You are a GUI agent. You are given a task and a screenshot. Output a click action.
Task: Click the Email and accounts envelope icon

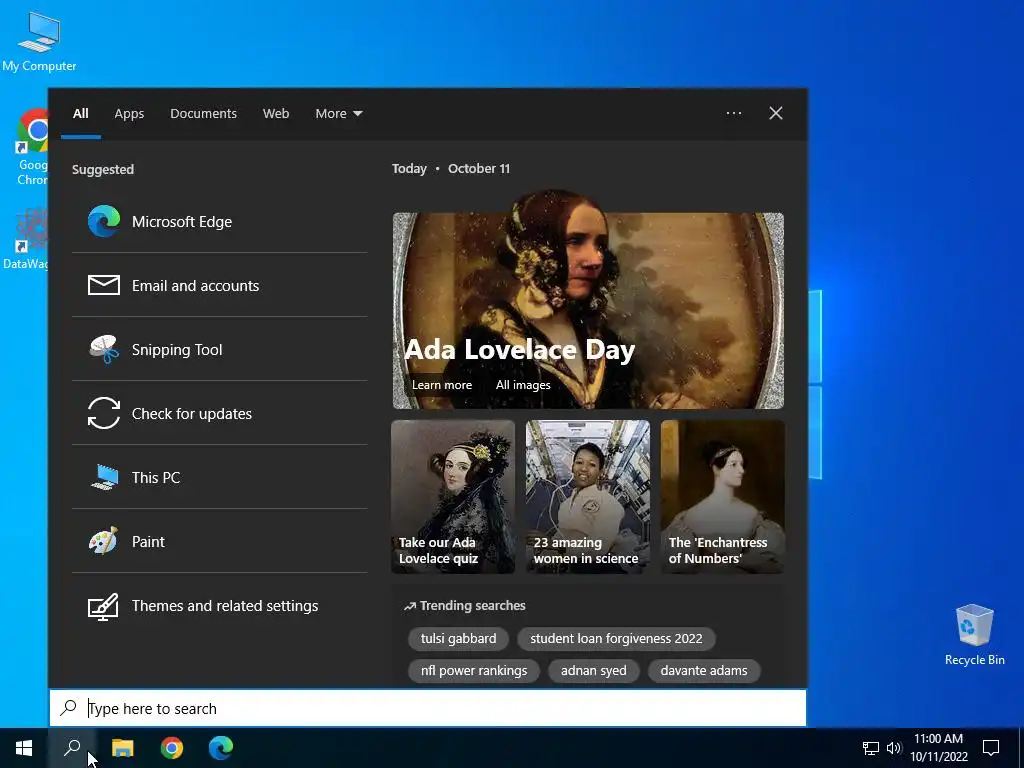(x=104, y=285)
